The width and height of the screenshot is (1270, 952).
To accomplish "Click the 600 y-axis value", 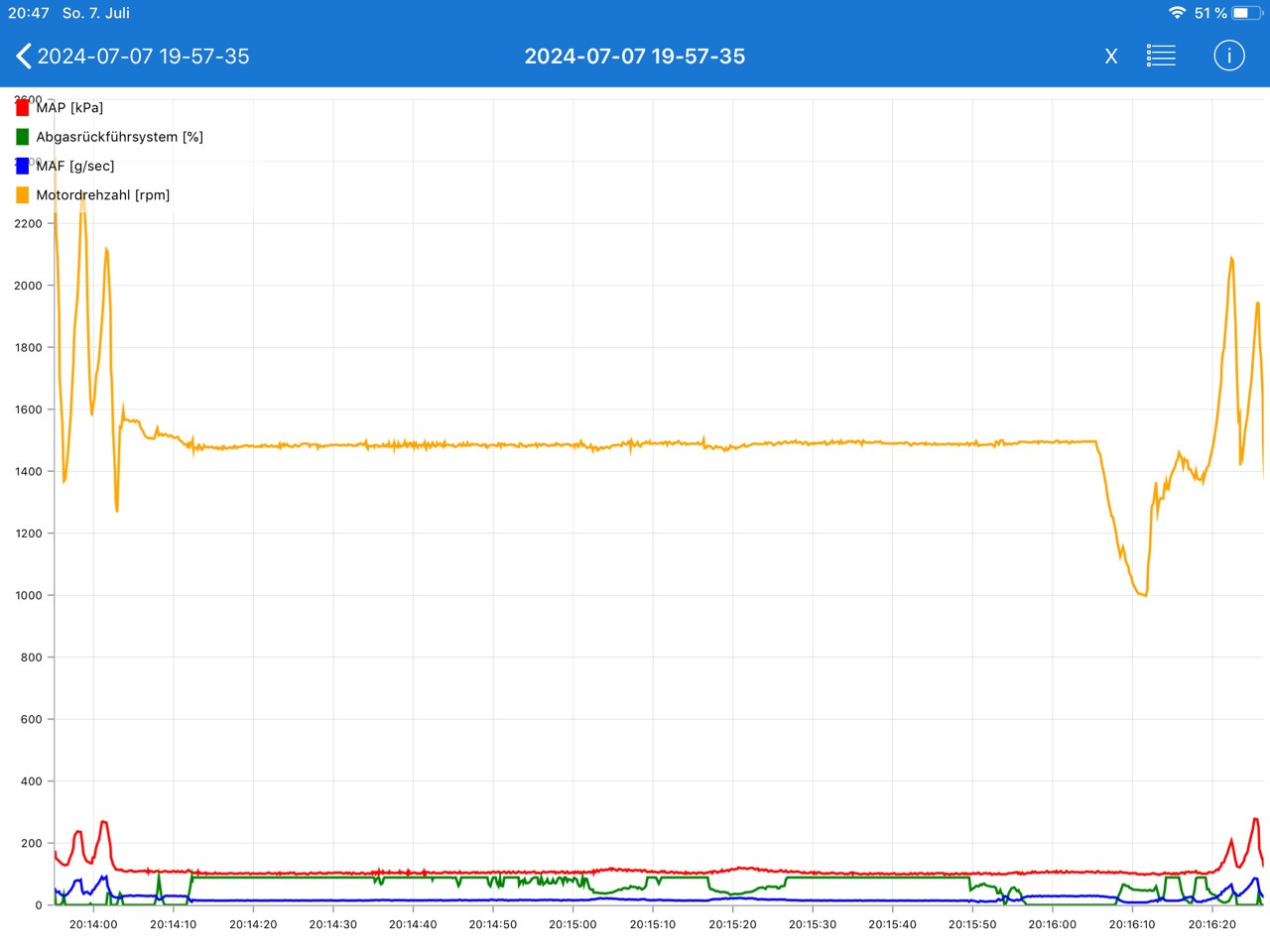I will [x=32, y=720].
